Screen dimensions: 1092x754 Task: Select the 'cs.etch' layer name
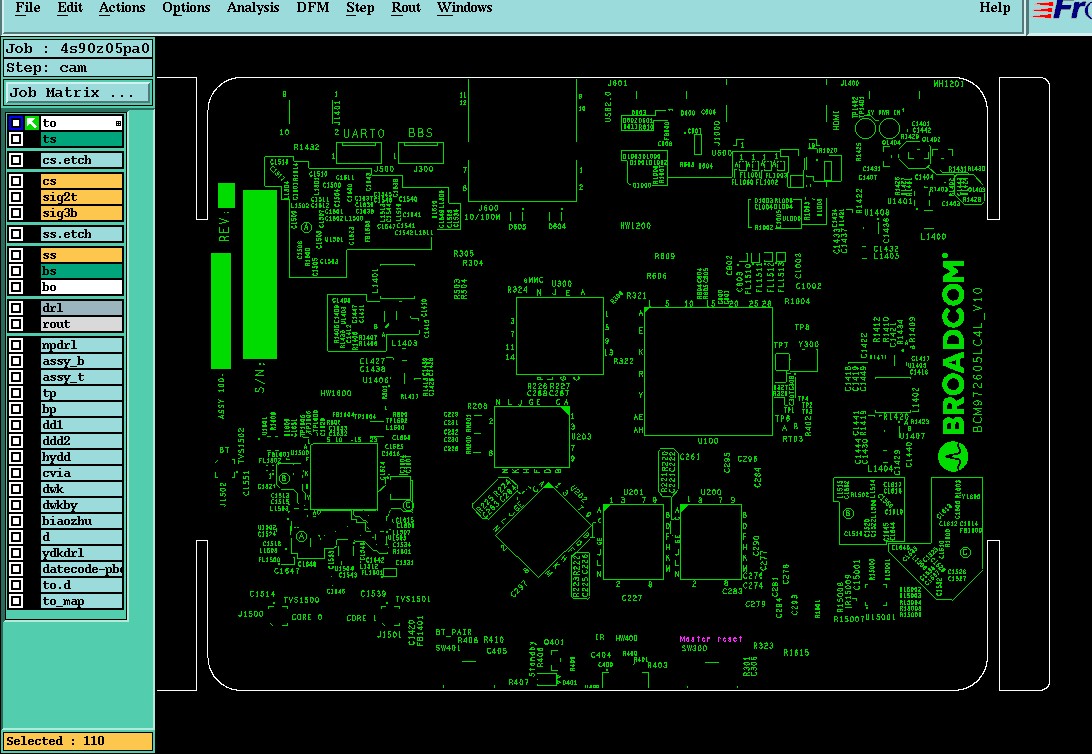pyautogui.click(x=81, y=160)
